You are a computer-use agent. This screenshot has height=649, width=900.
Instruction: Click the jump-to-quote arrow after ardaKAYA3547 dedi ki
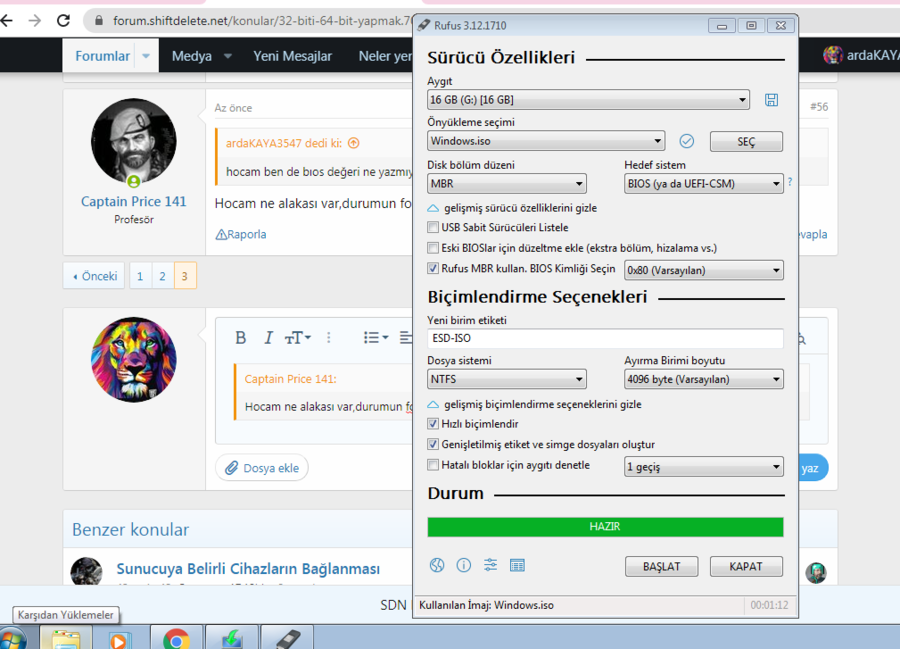pyautogui.click(x=354, y=143)
